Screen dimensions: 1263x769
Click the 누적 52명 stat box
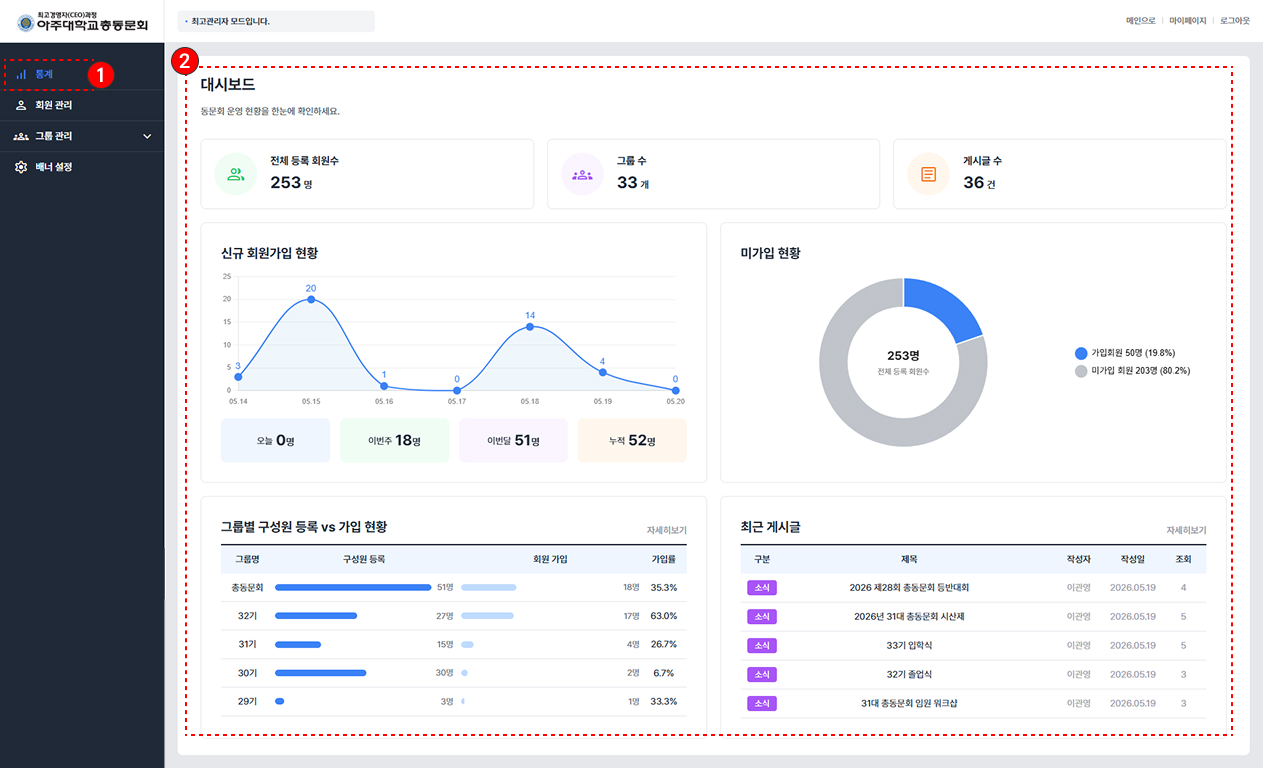tap(632, 441)
